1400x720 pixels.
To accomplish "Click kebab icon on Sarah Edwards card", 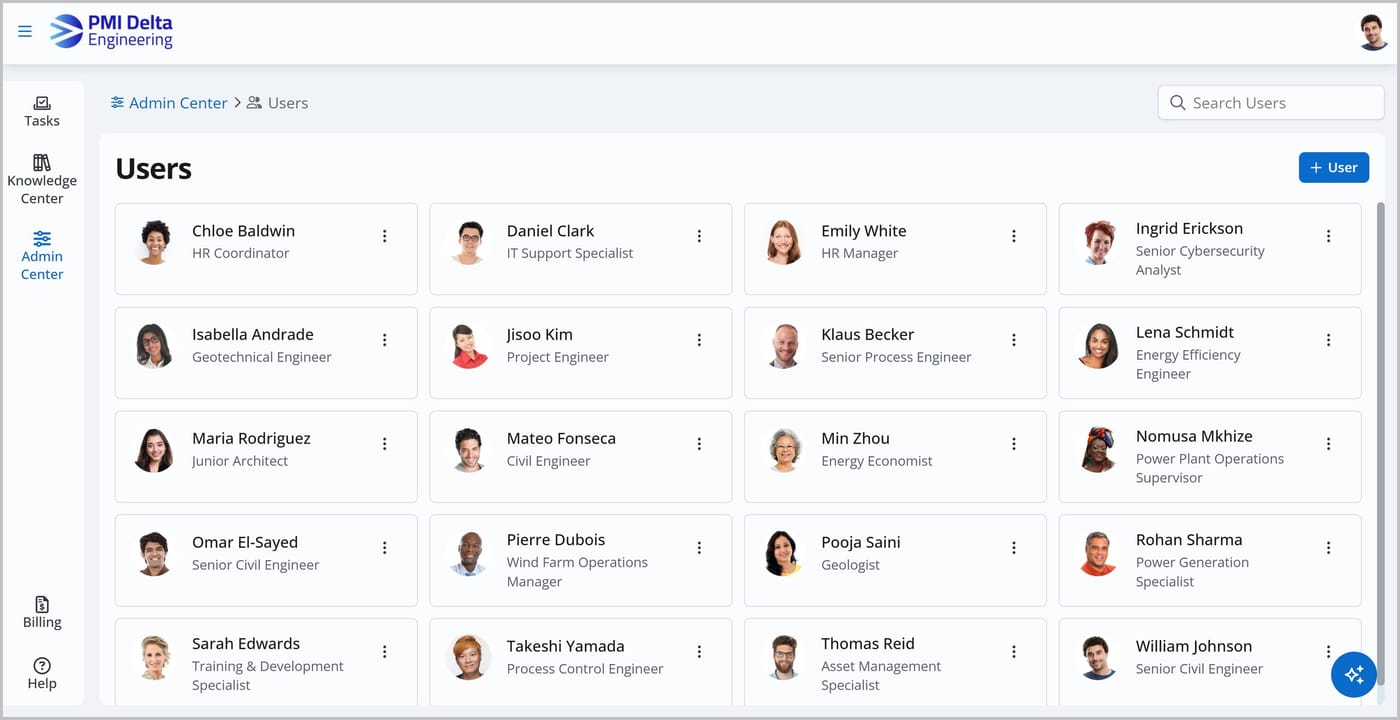I will tap(384, 652).
